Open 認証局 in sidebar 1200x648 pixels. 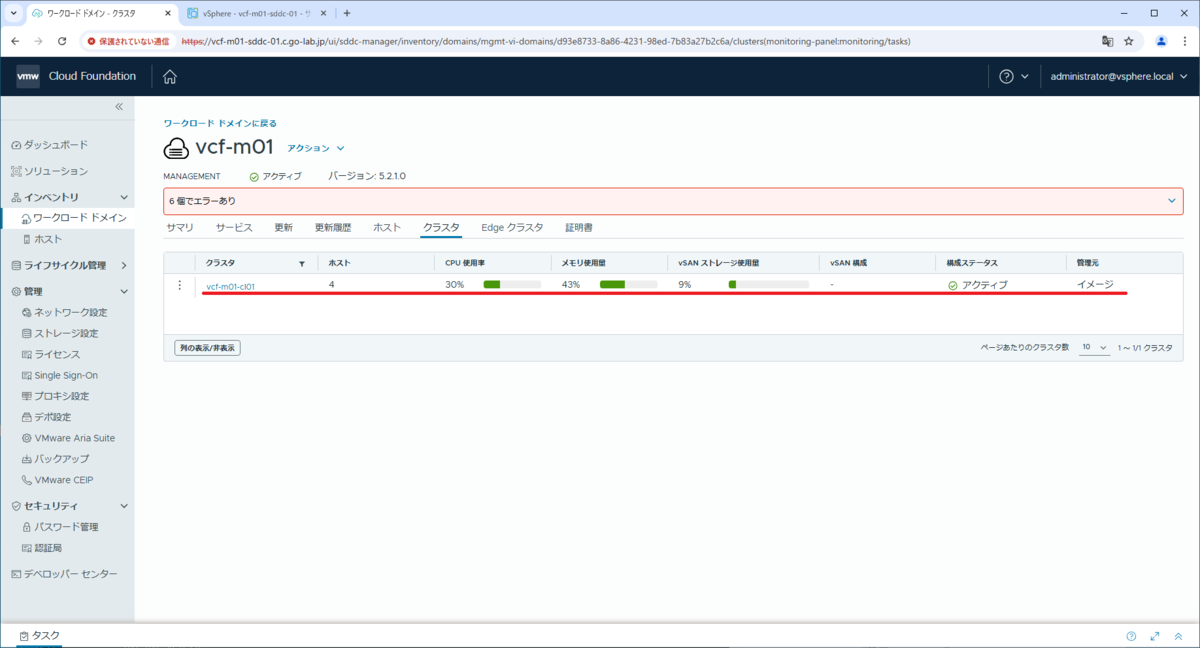coord(41,548)
